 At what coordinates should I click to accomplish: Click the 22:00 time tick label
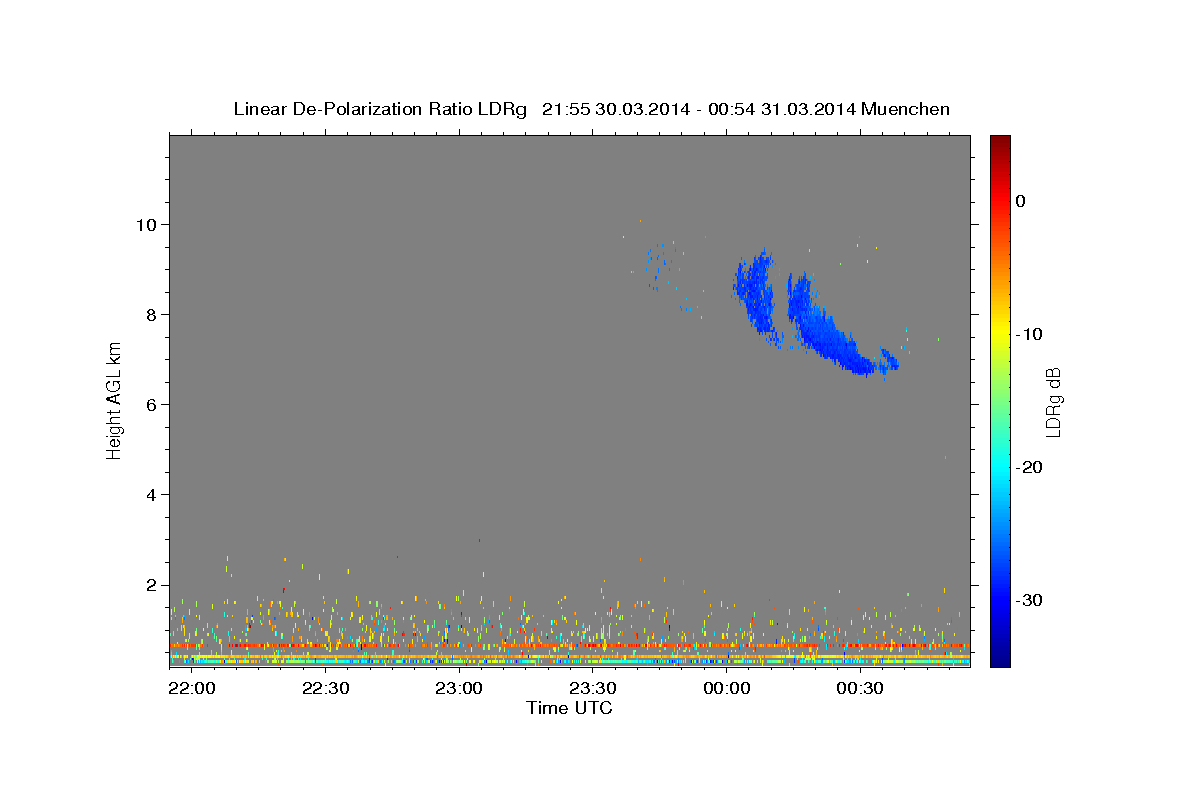click(191, 689)
